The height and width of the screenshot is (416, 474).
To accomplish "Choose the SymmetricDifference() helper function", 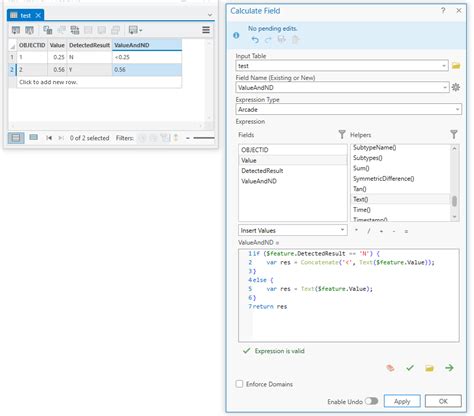I will pyautogui.click(x=401, y=179).
